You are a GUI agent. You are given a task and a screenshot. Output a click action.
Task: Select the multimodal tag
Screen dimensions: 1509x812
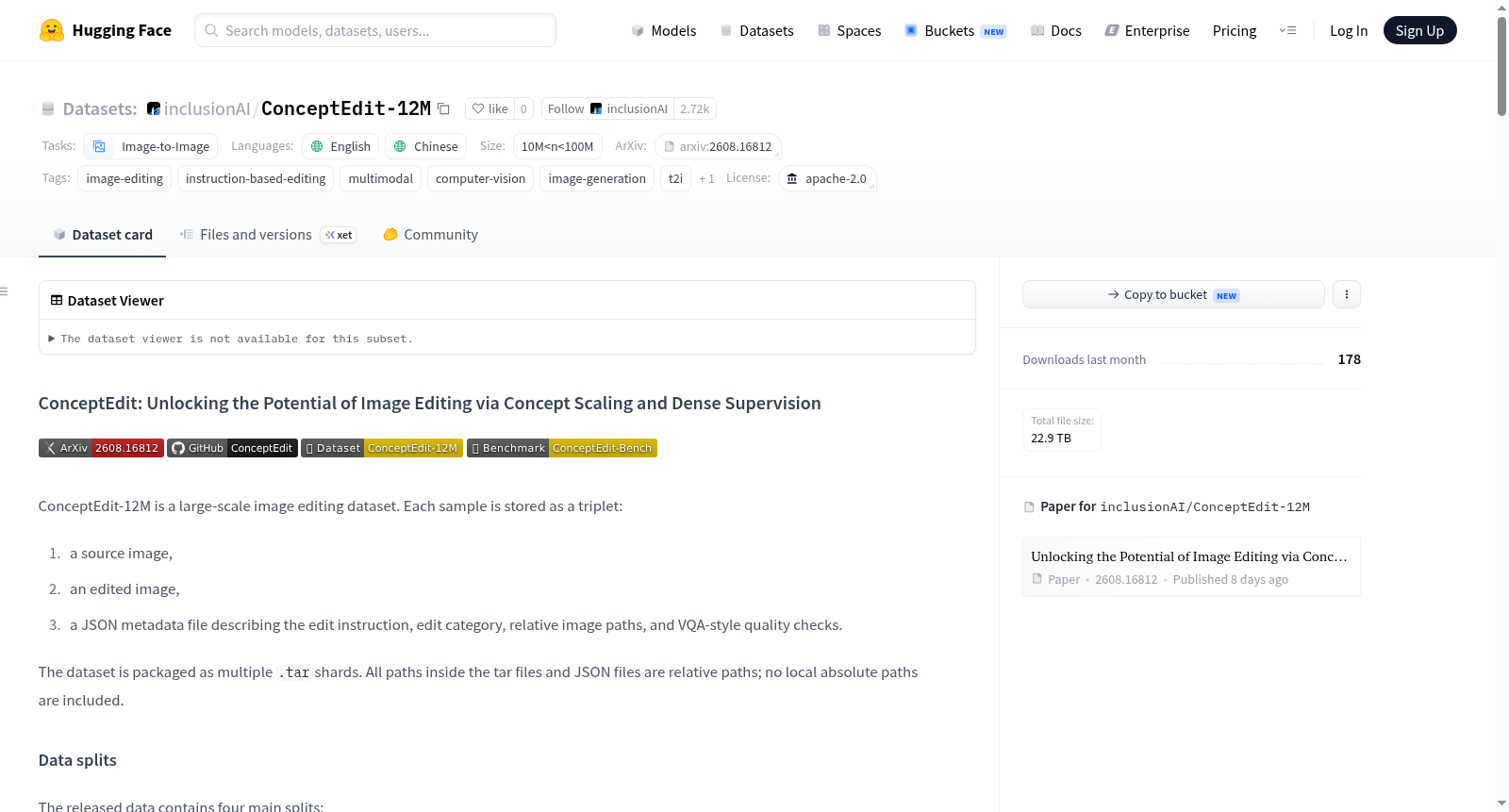381,178
